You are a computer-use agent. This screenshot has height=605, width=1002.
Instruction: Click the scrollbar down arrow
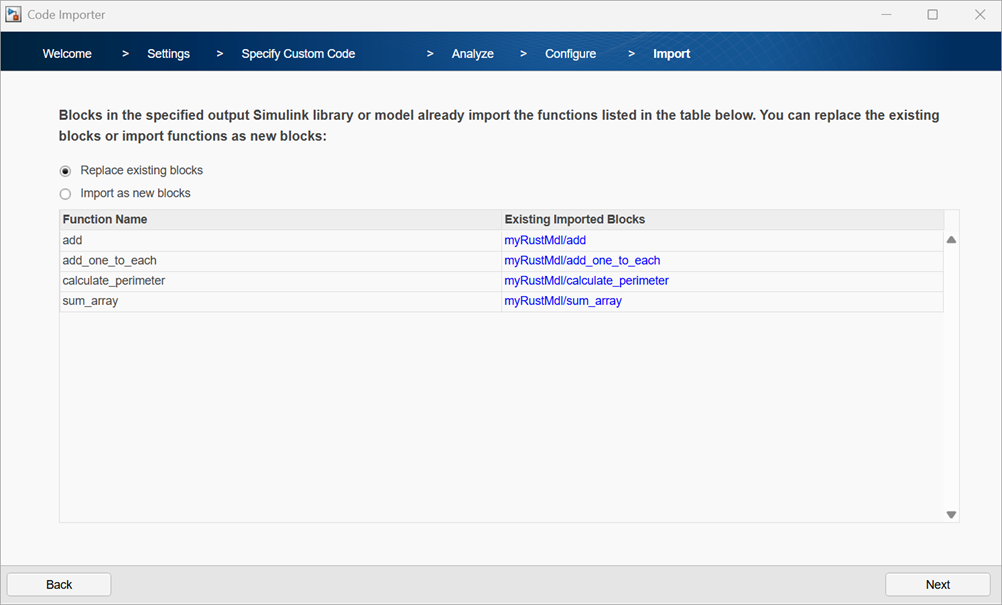tap(951, 513)
